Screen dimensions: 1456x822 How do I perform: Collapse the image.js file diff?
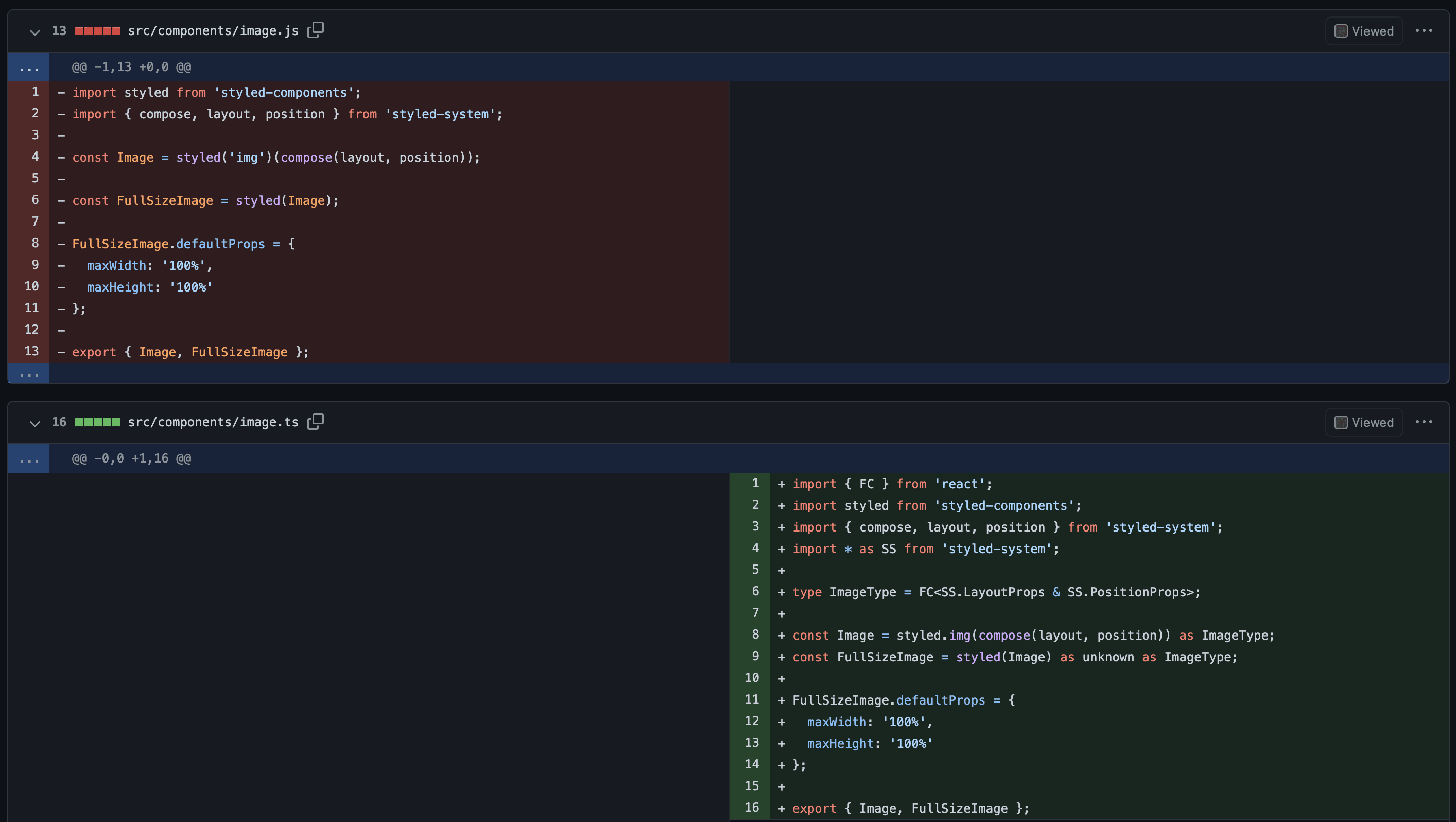coord(35,32)
